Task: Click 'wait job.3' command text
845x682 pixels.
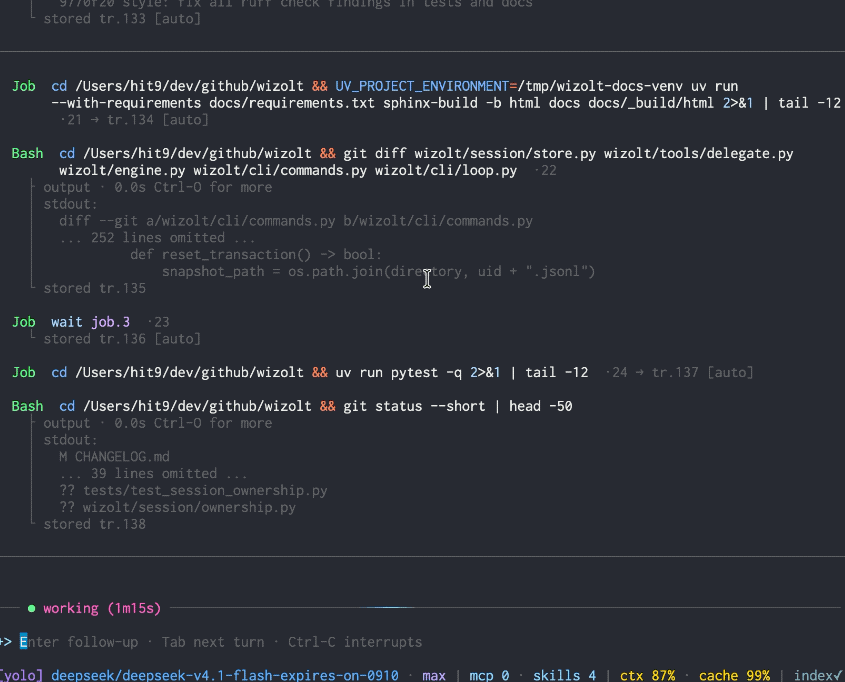Action: point(91,322)
